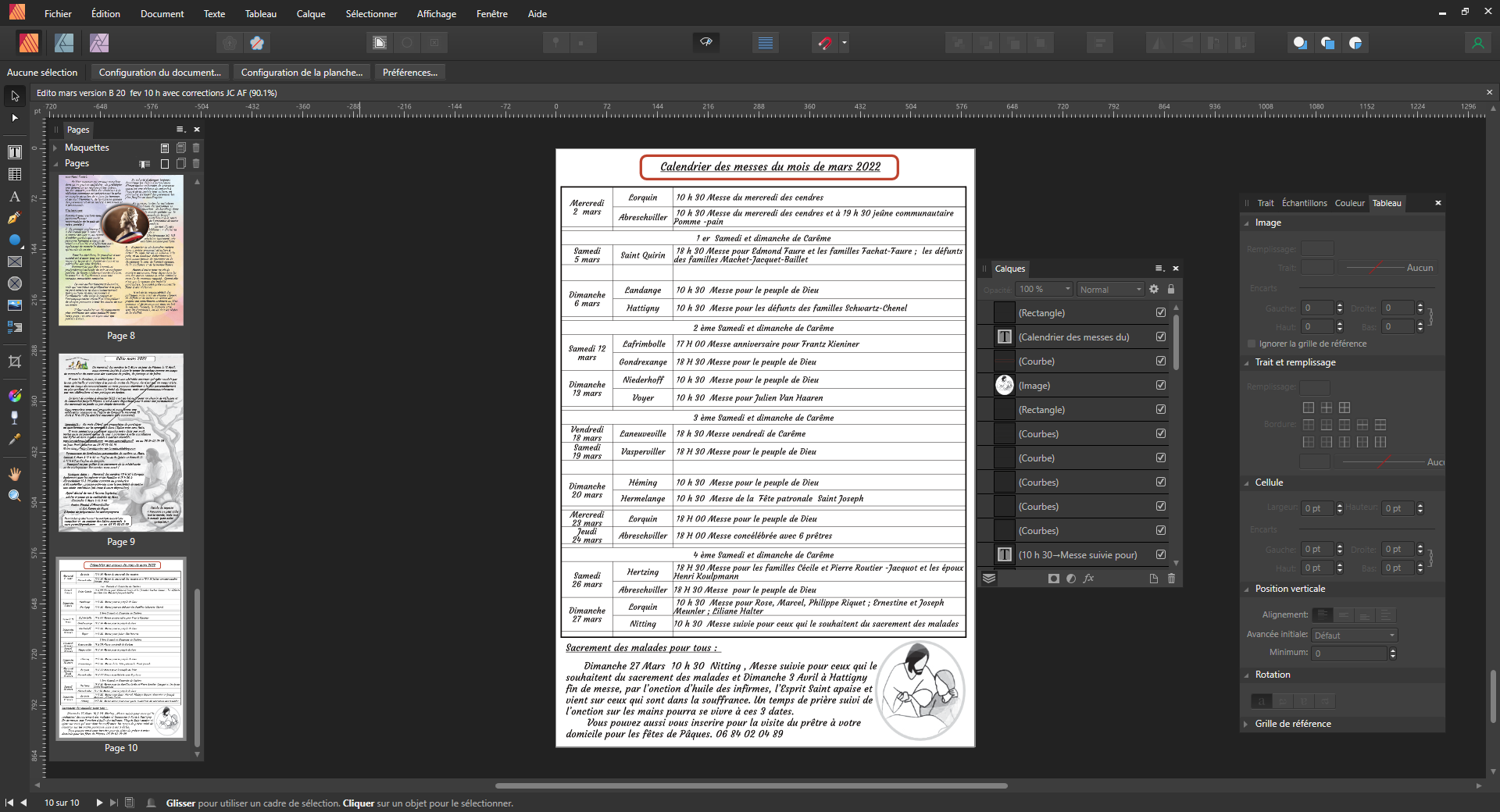Select the Frame Text tool
This screenshot has width=1500, height=812.
pos(14,152)
